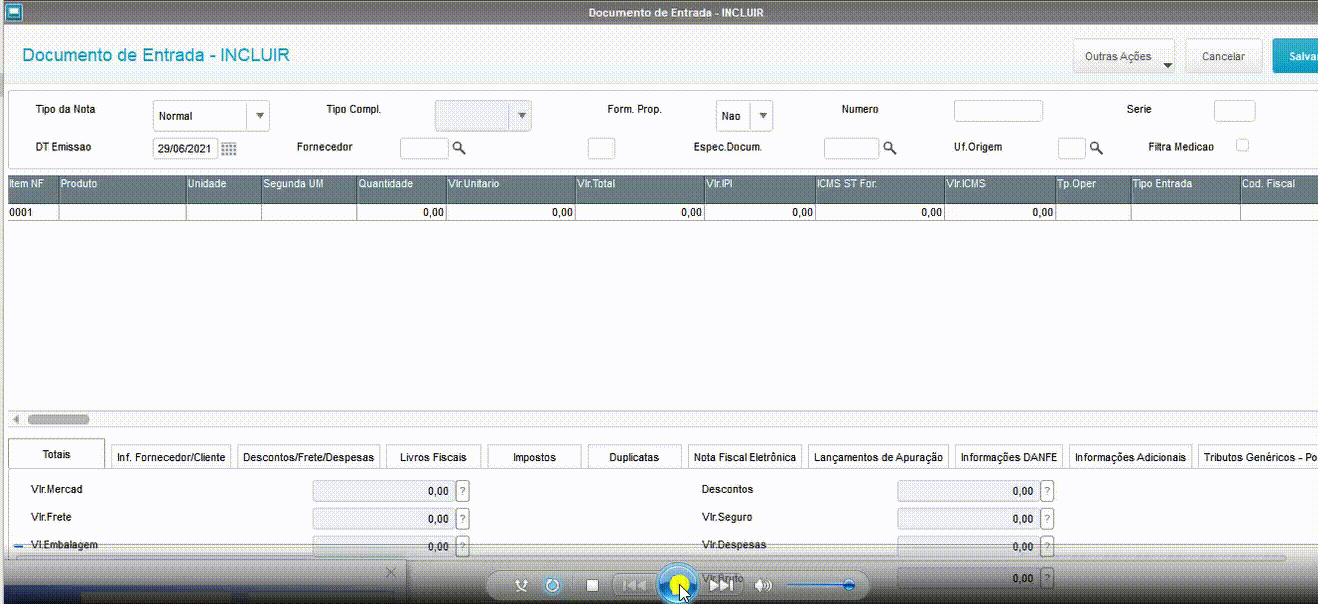The height and width of the screenshot is (604, 1318).
Task: Switch to Duplicatas tab
Action: (x=634, y=457)
